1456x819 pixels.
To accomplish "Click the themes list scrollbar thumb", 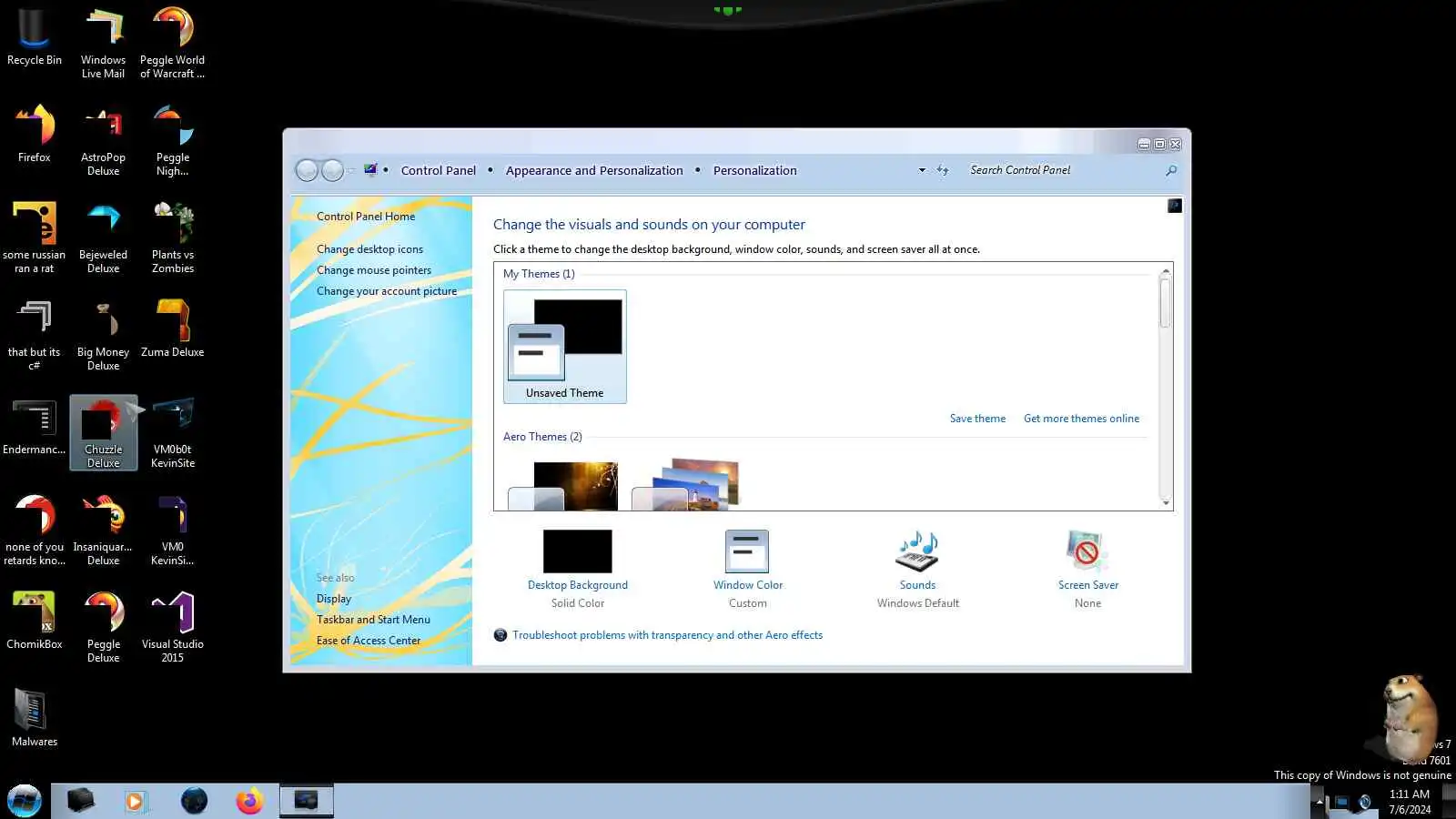I will tap(1165, 303).
